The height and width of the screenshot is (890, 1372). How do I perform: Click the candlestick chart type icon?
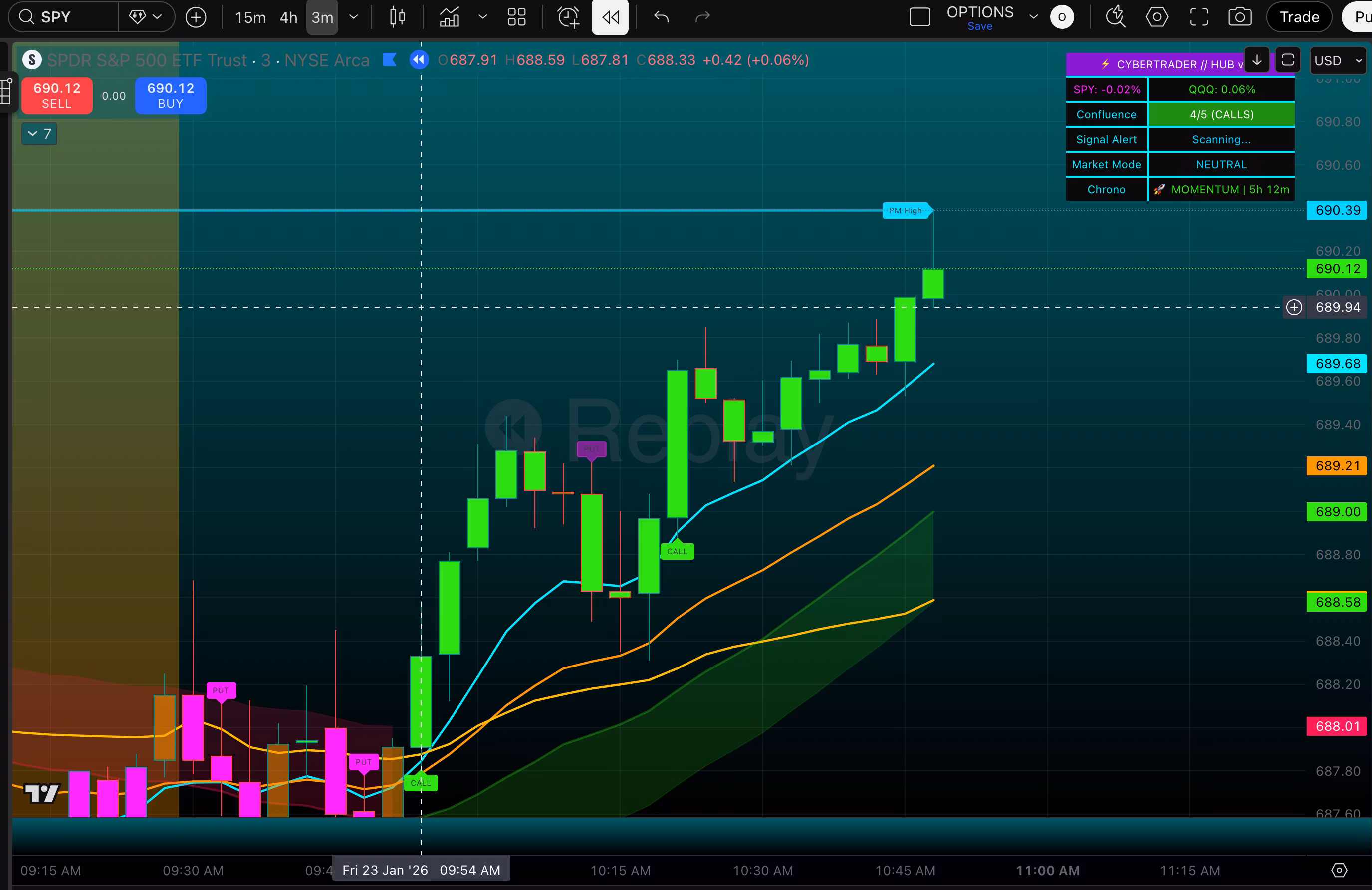pyautogui.click(x=397, y=17)
